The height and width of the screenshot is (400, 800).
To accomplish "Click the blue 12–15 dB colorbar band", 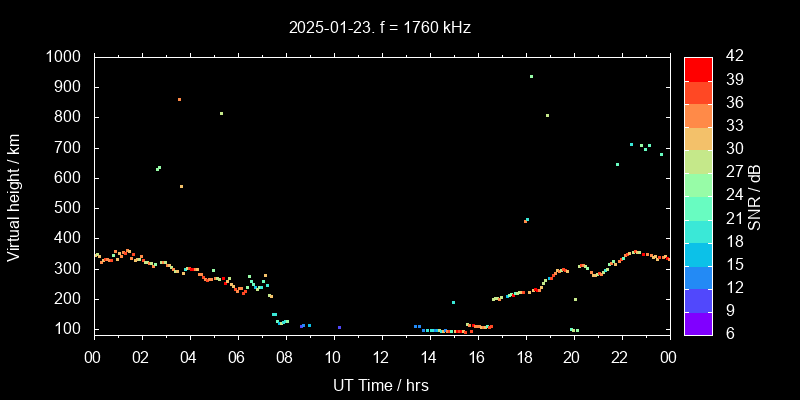I will pyautogui.click(x=698, y=276).
